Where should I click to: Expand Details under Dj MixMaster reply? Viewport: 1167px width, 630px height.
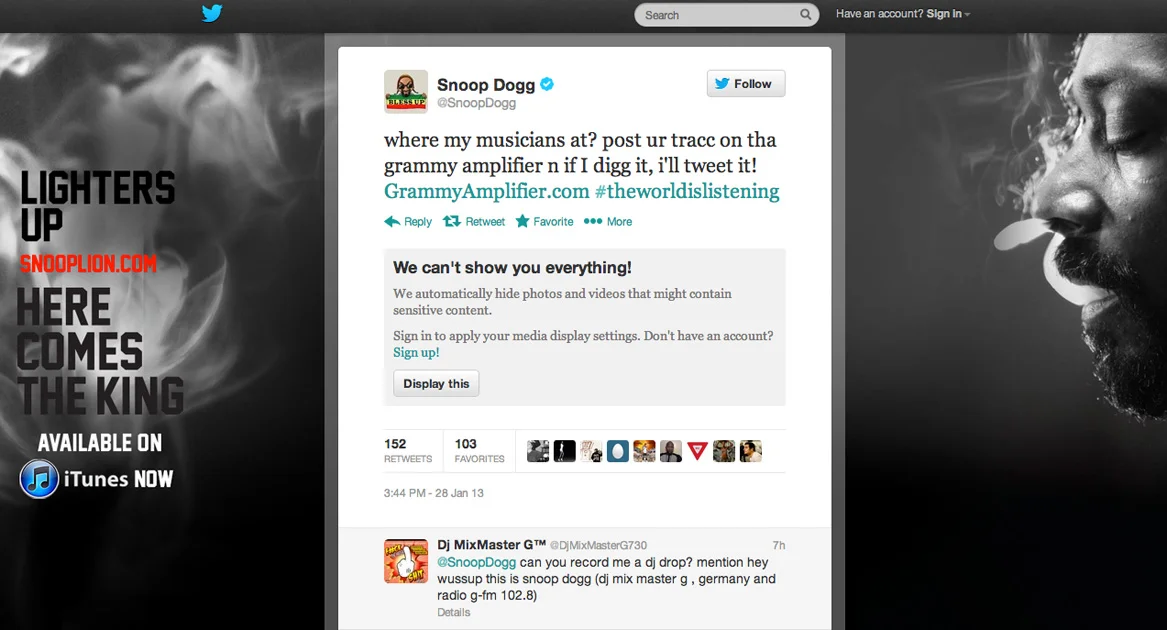point(453,612)
